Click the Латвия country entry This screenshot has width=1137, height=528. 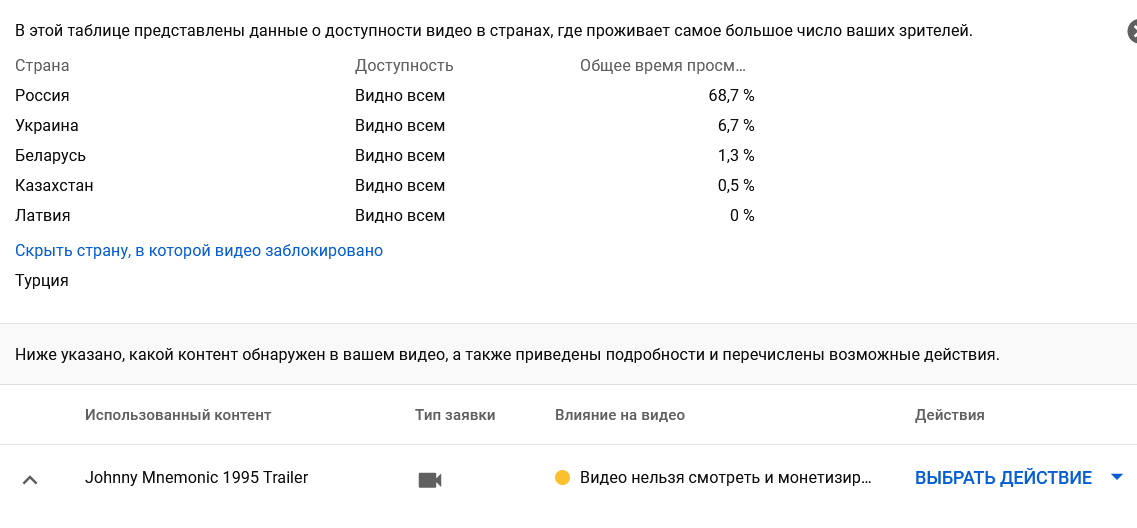pos(42,216)
